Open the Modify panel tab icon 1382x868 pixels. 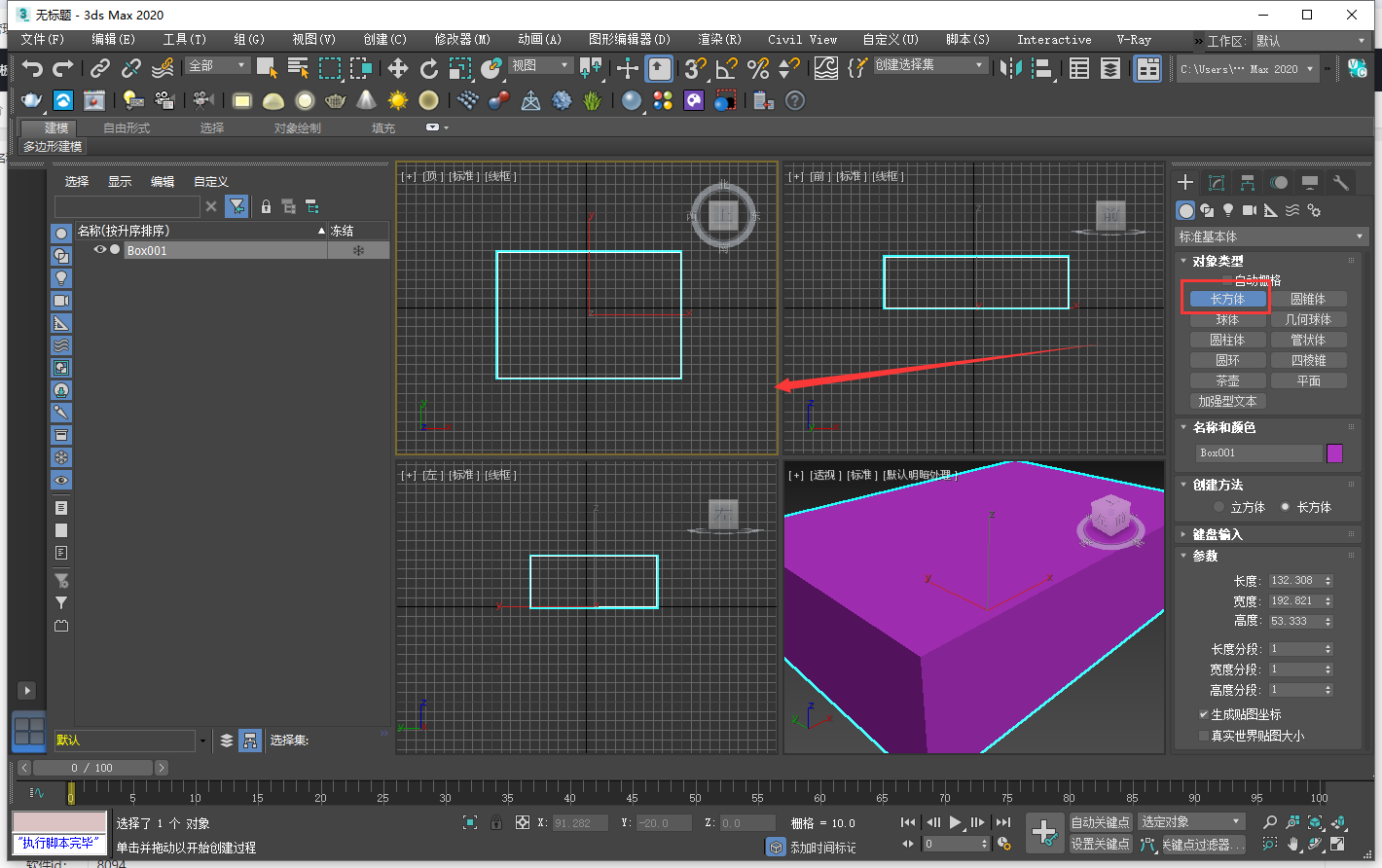click(x=1217, y=182)
